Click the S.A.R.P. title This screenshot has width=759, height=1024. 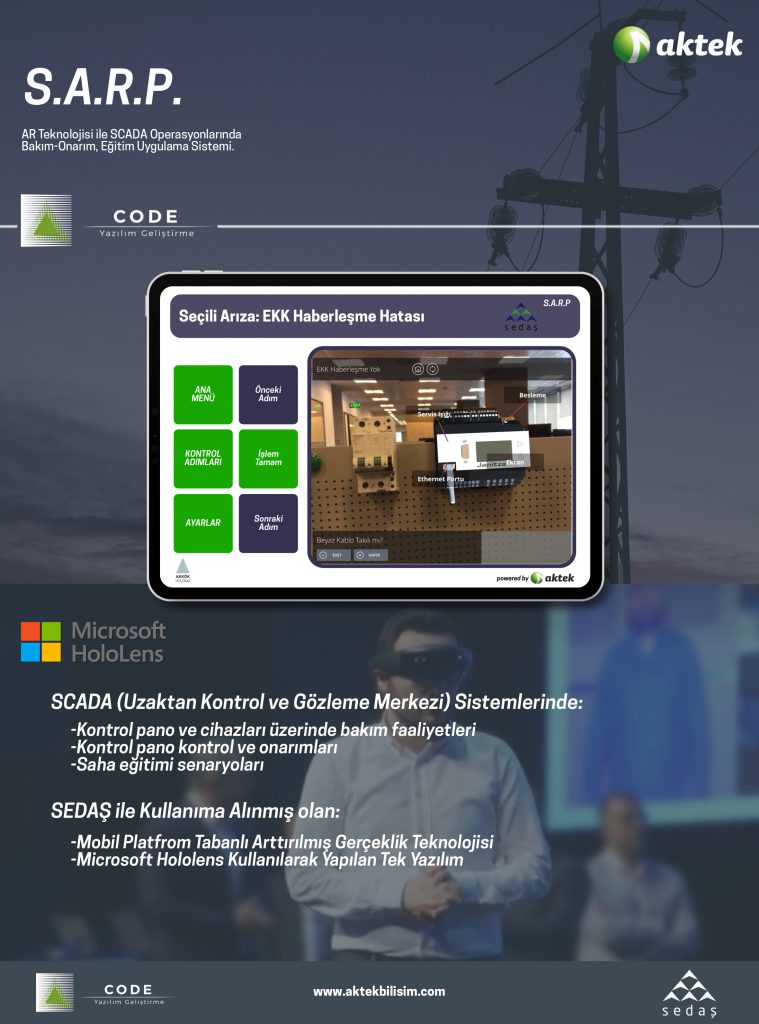pyautogui.click(x=103, y=87)
